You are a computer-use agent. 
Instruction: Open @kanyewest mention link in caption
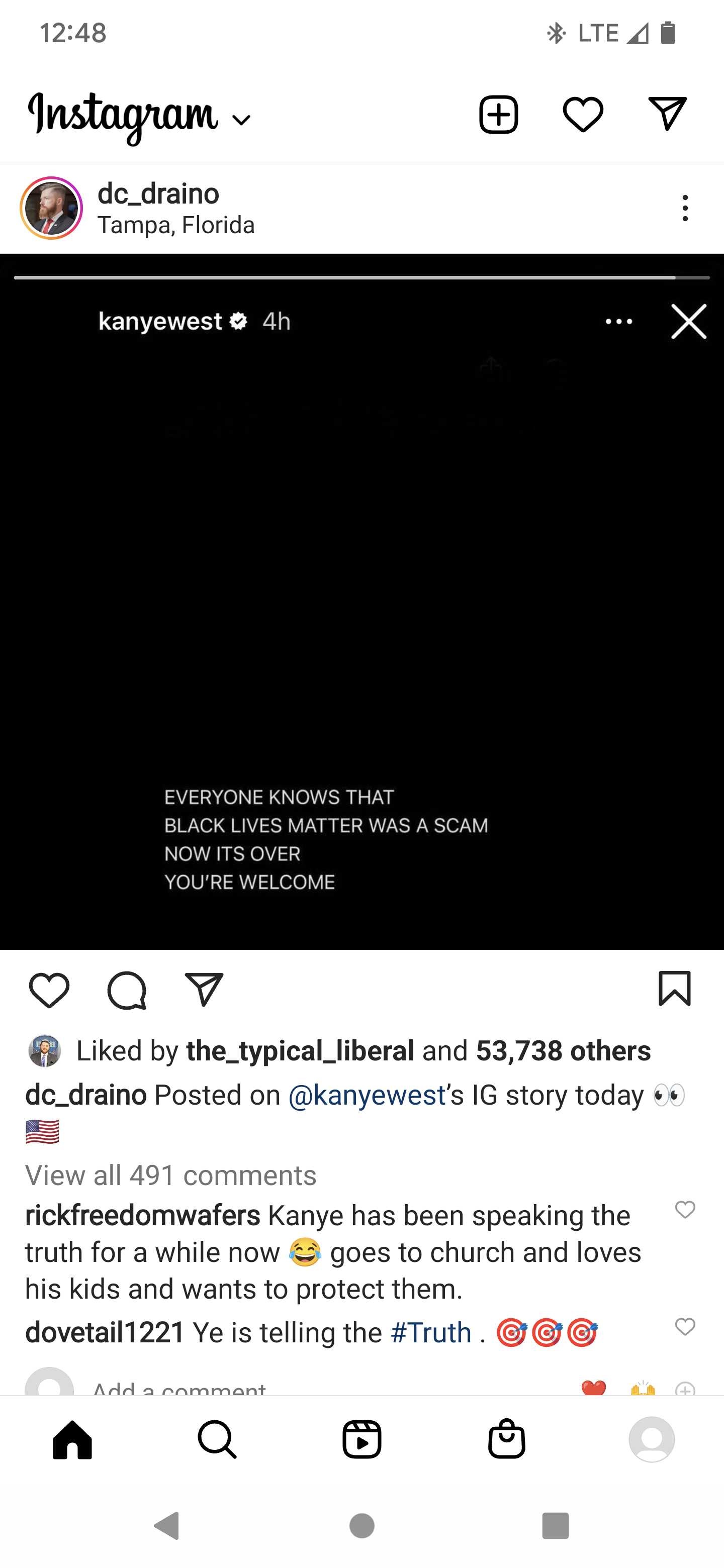pyautogui.click(x=367, y=1095)
